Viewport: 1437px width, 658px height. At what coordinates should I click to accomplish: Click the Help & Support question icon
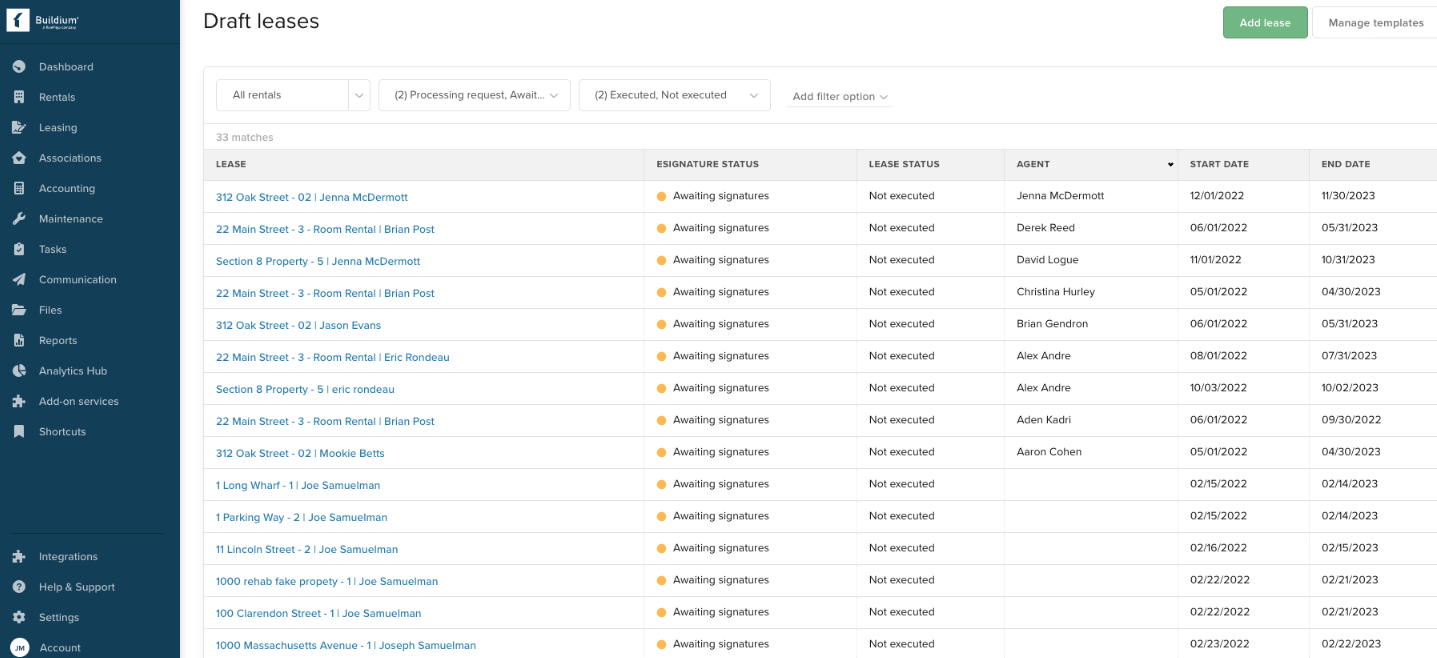coord(18,587)
